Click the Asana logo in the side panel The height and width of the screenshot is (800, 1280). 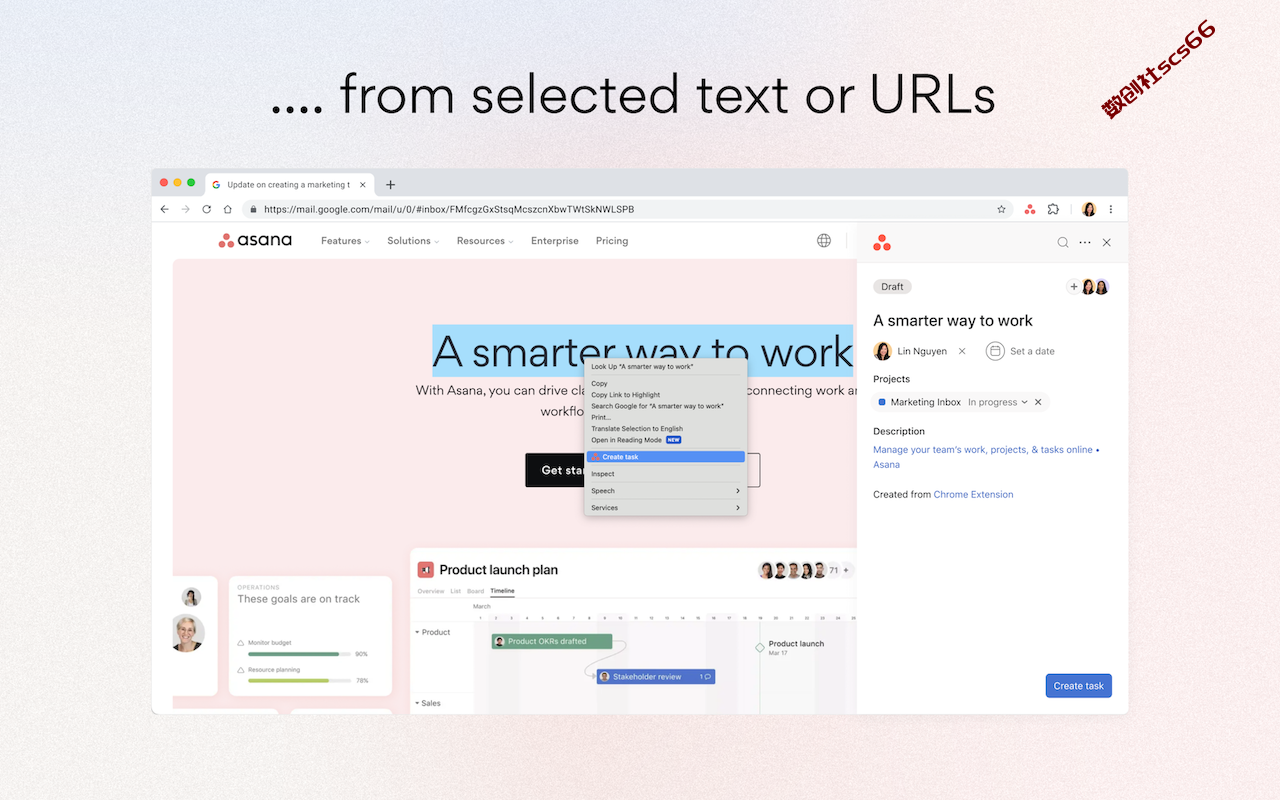pos(881,242)
